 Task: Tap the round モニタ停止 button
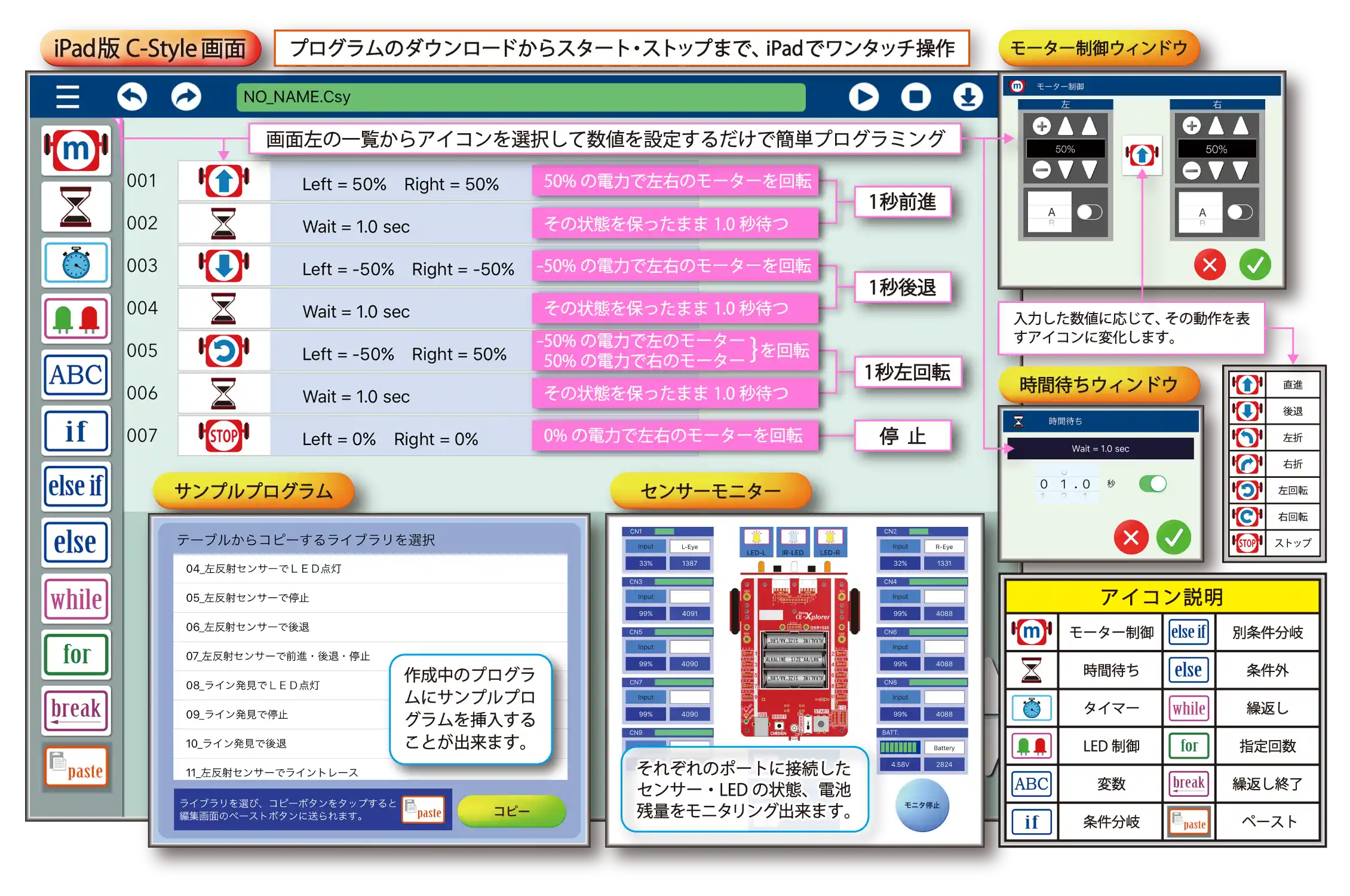click(922, 805)
